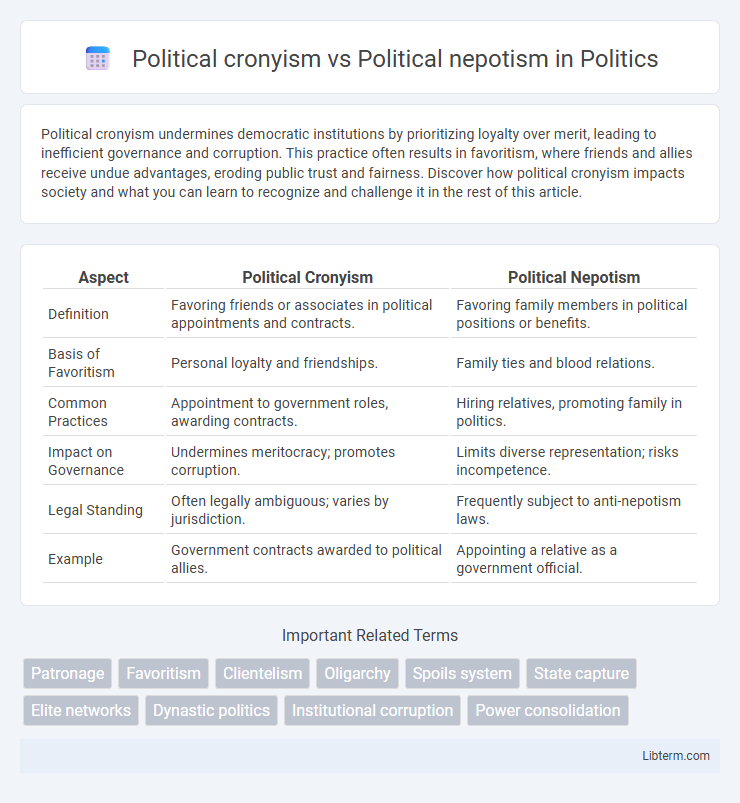This screenshot has height=803, width=740.
Task: Select the Clientelism tag
Action: click(262, 673)
